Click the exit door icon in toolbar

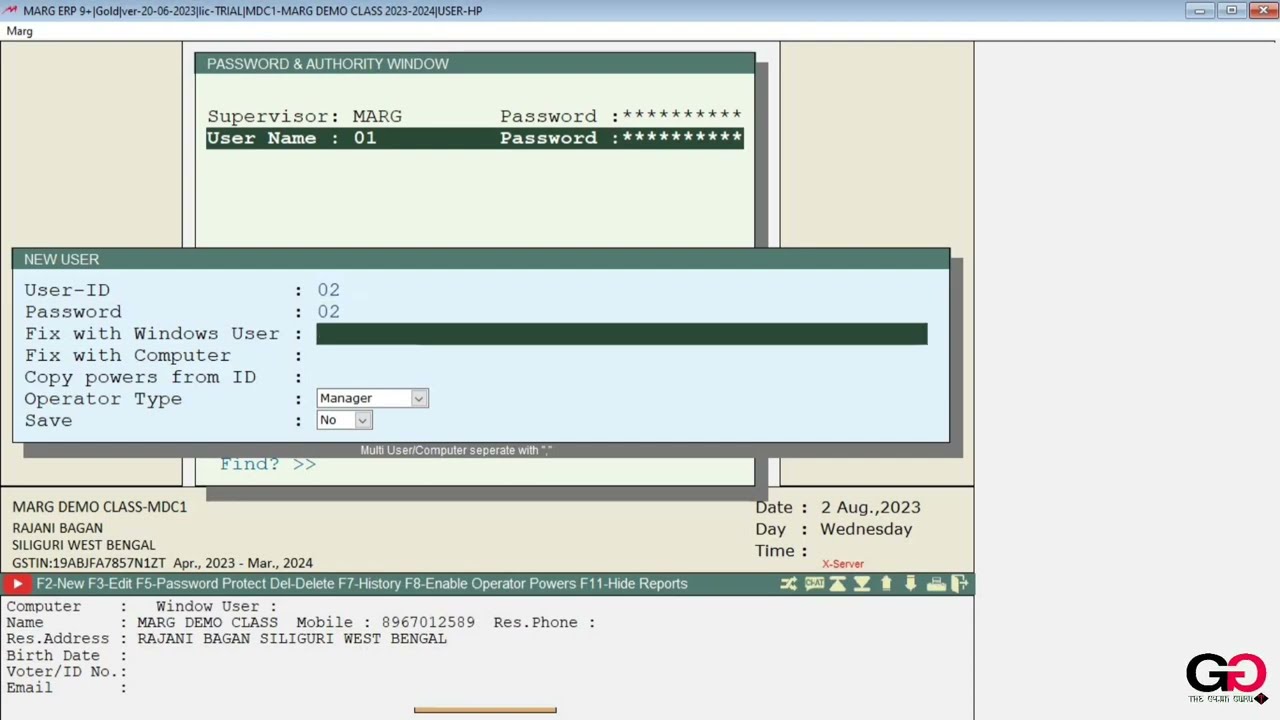[x=960, y=584]
